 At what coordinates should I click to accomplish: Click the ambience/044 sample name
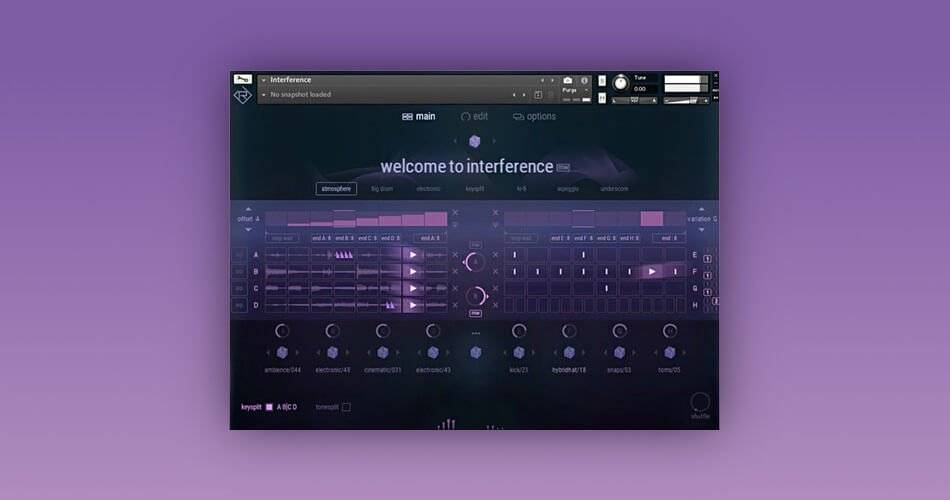[282, 370]
